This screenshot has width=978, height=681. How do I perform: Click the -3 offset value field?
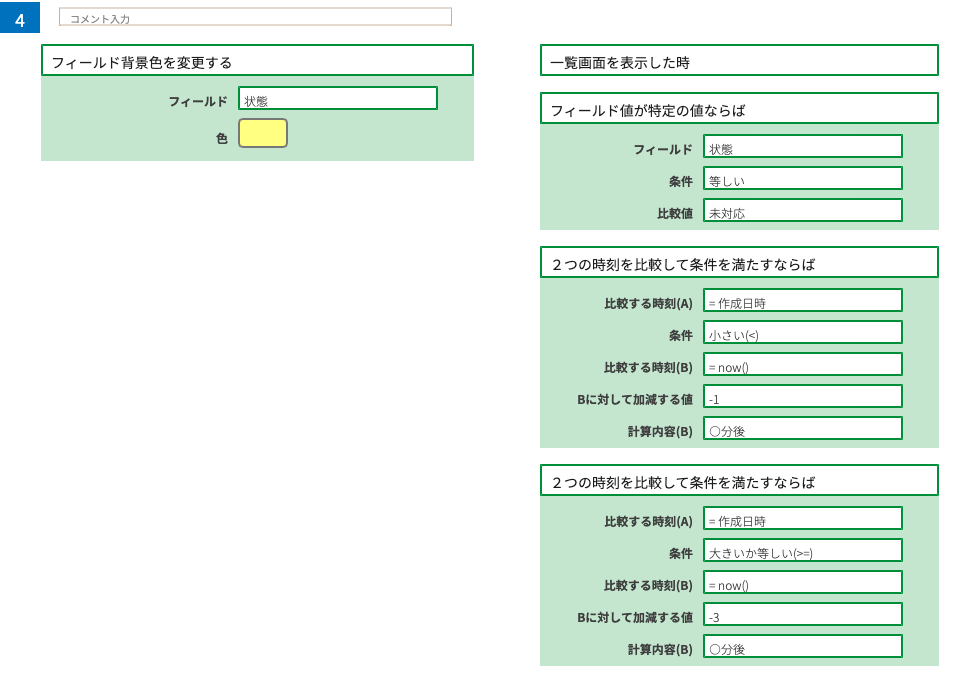click(x=803, y=614)
